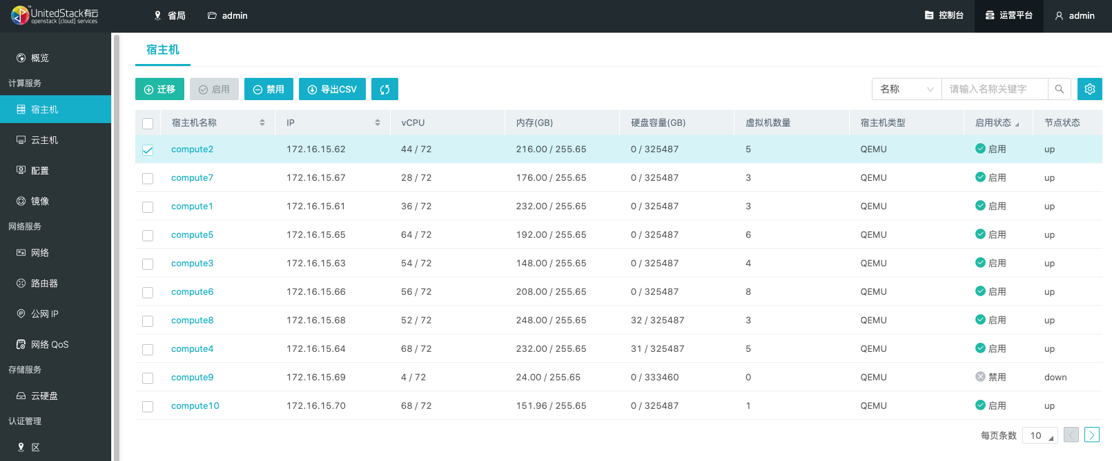Viewport: 1112px width, 461px height.
Task: Toggle the select-all header checkbox
Action: tap(148, 123)
